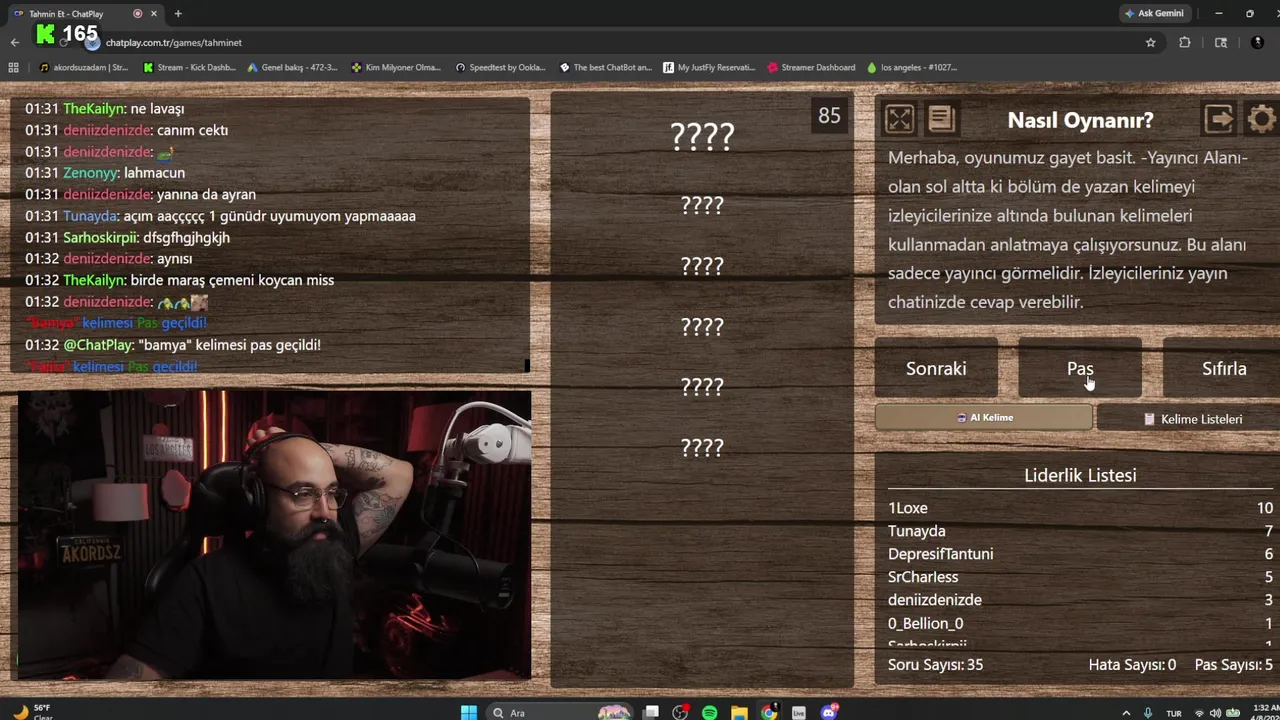Bookmark this page with the star icon

[1151, 42]
